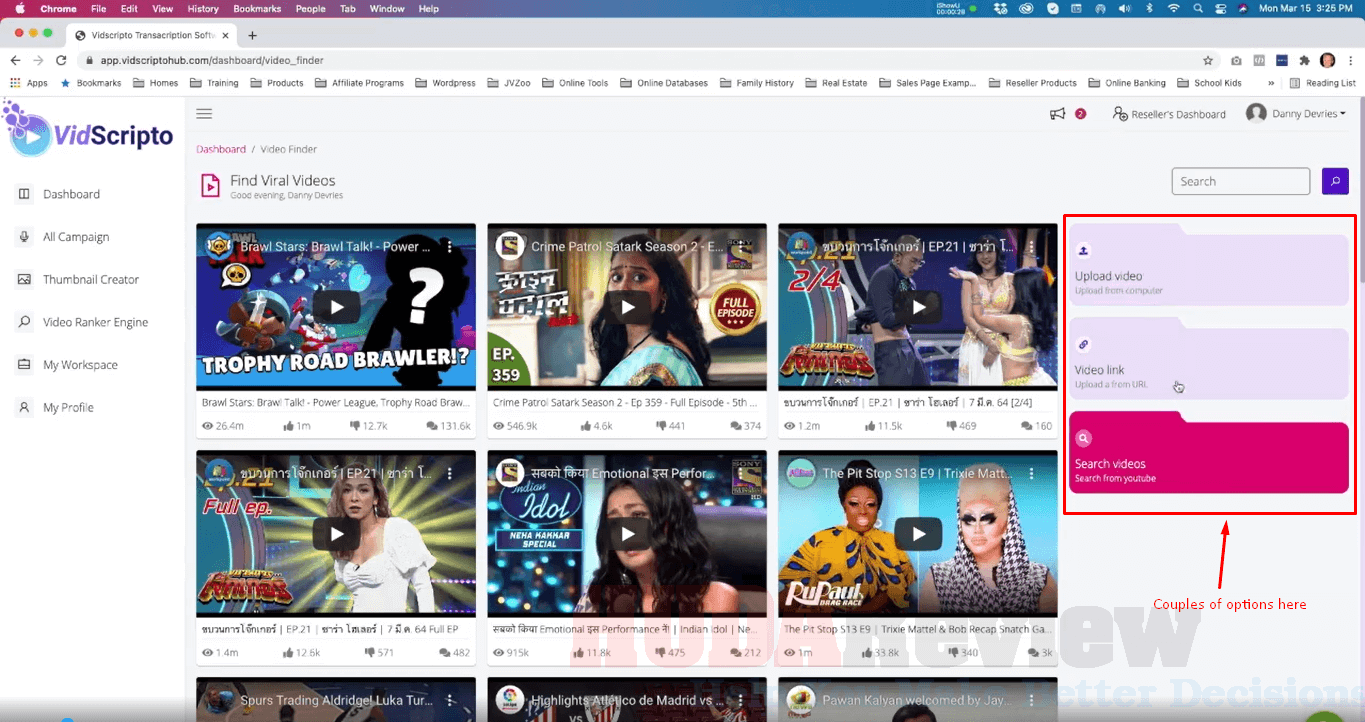
Task: Play the Brawl Stars Trophy Road video
Action: pyautogui.click(x=336, y=308)
